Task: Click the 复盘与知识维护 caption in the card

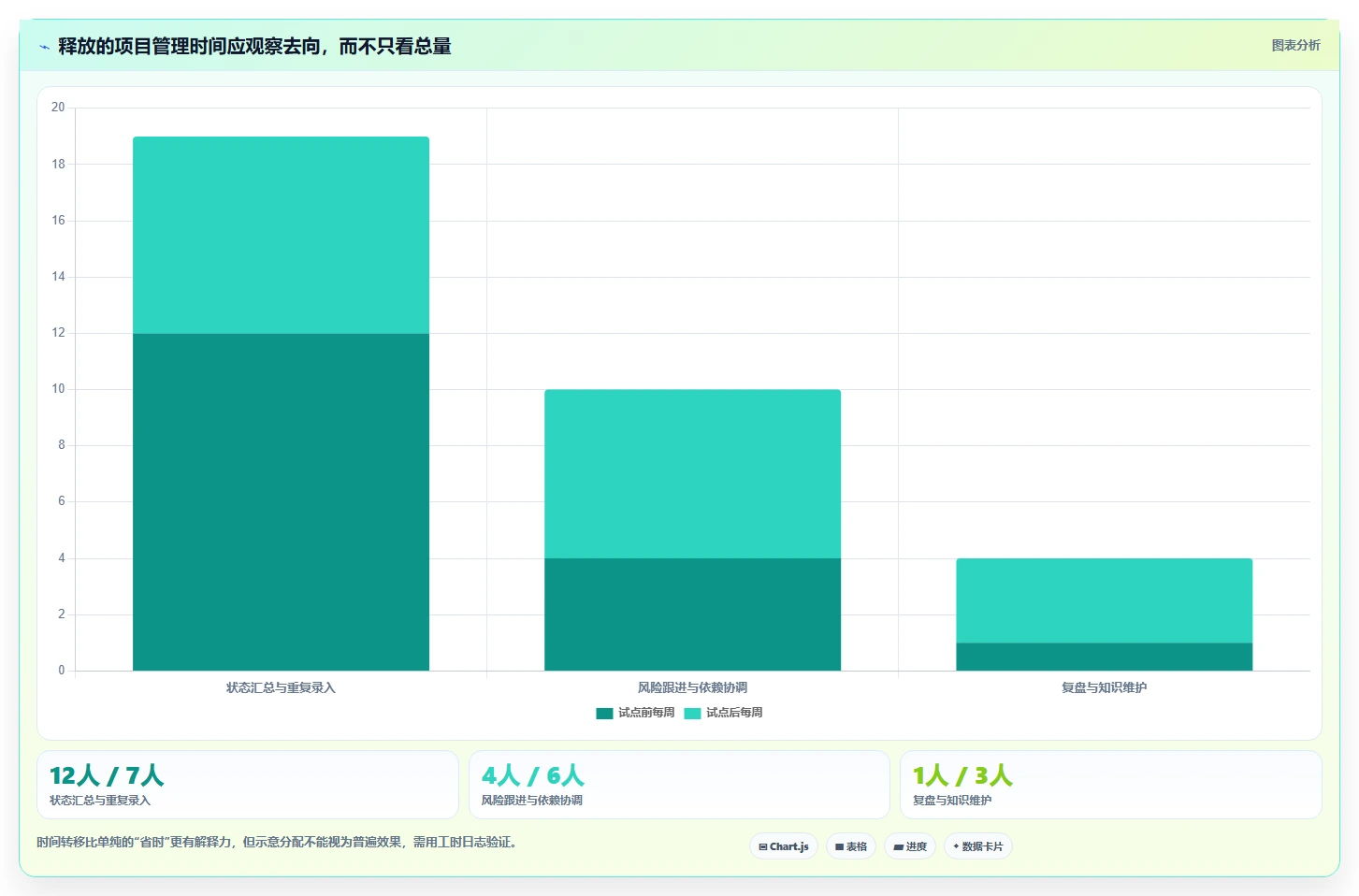Action: tap(952, 801)
